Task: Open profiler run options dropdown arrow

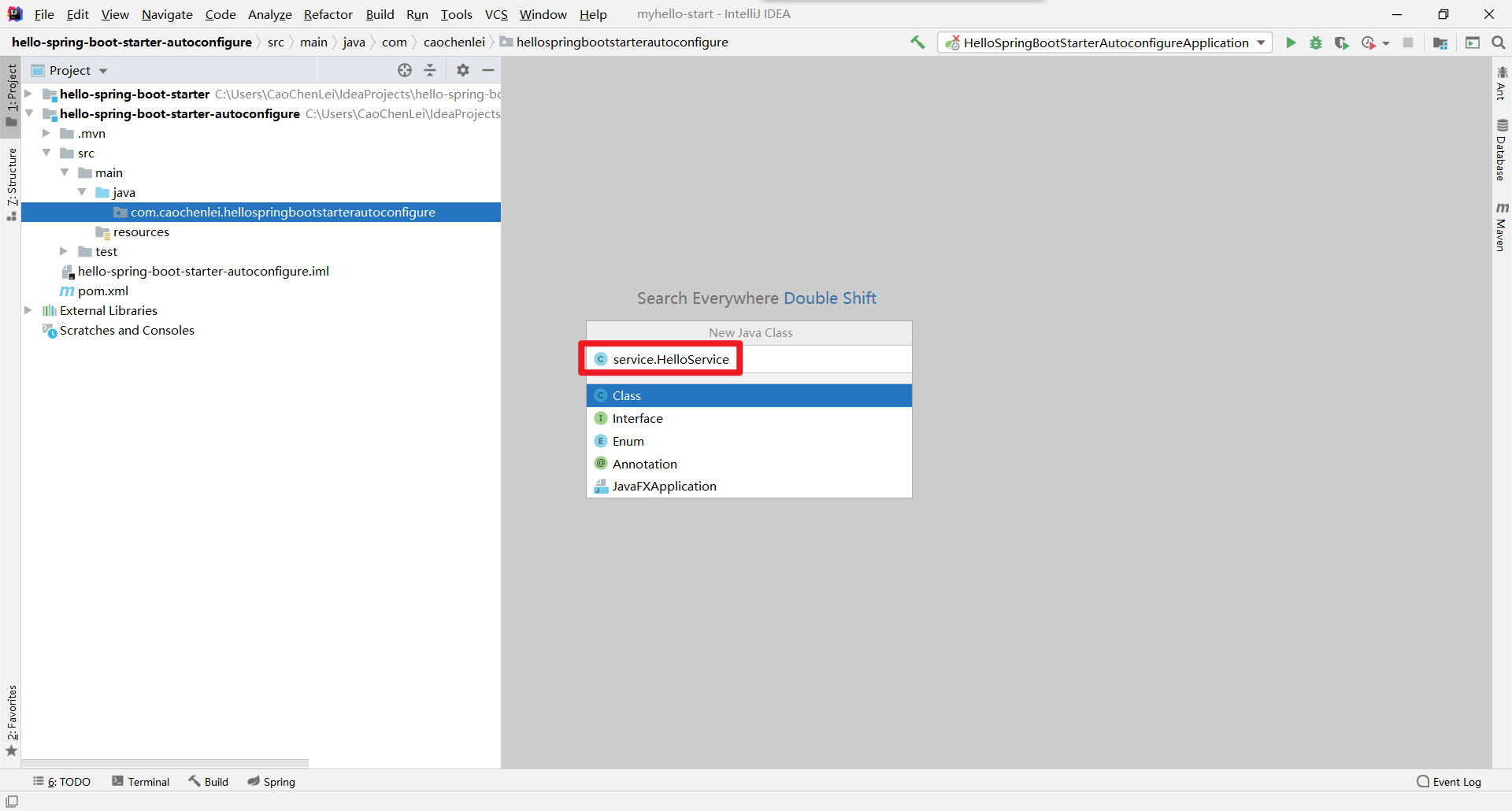Action: [x=1386, y=43]
